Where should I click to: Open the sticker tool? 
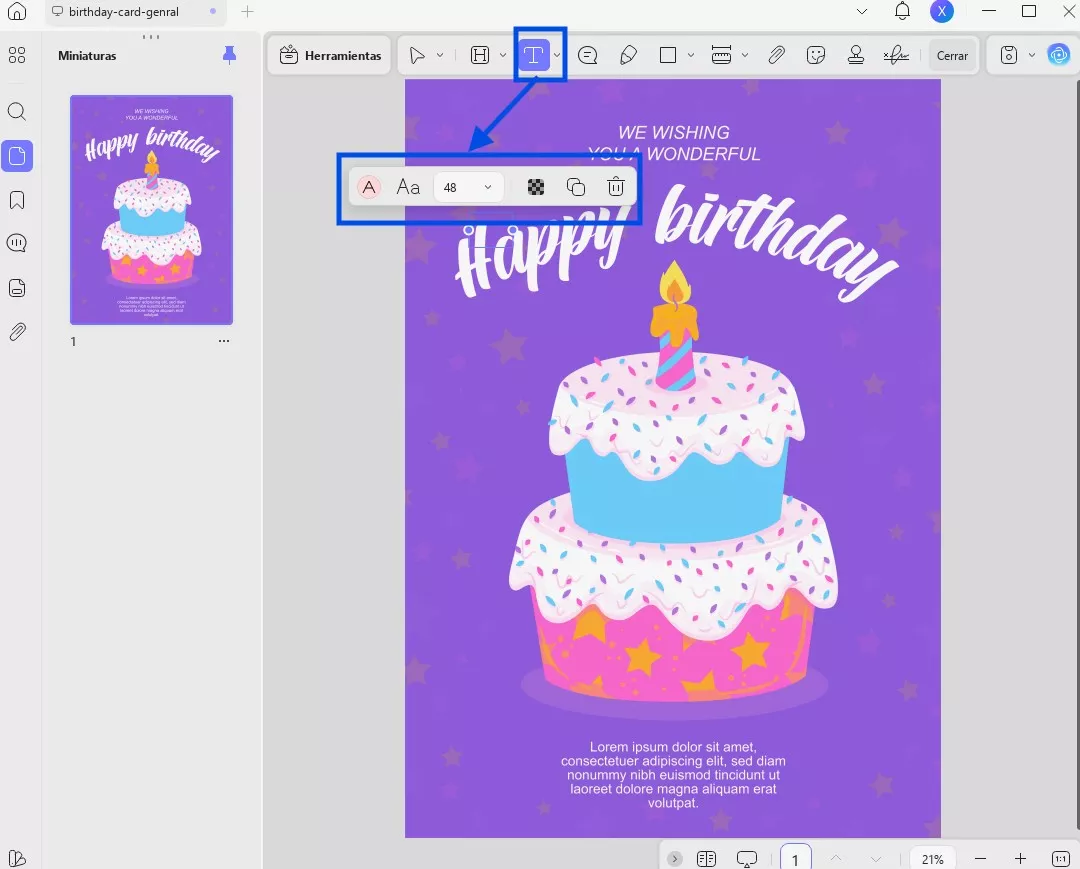point(816,55)
